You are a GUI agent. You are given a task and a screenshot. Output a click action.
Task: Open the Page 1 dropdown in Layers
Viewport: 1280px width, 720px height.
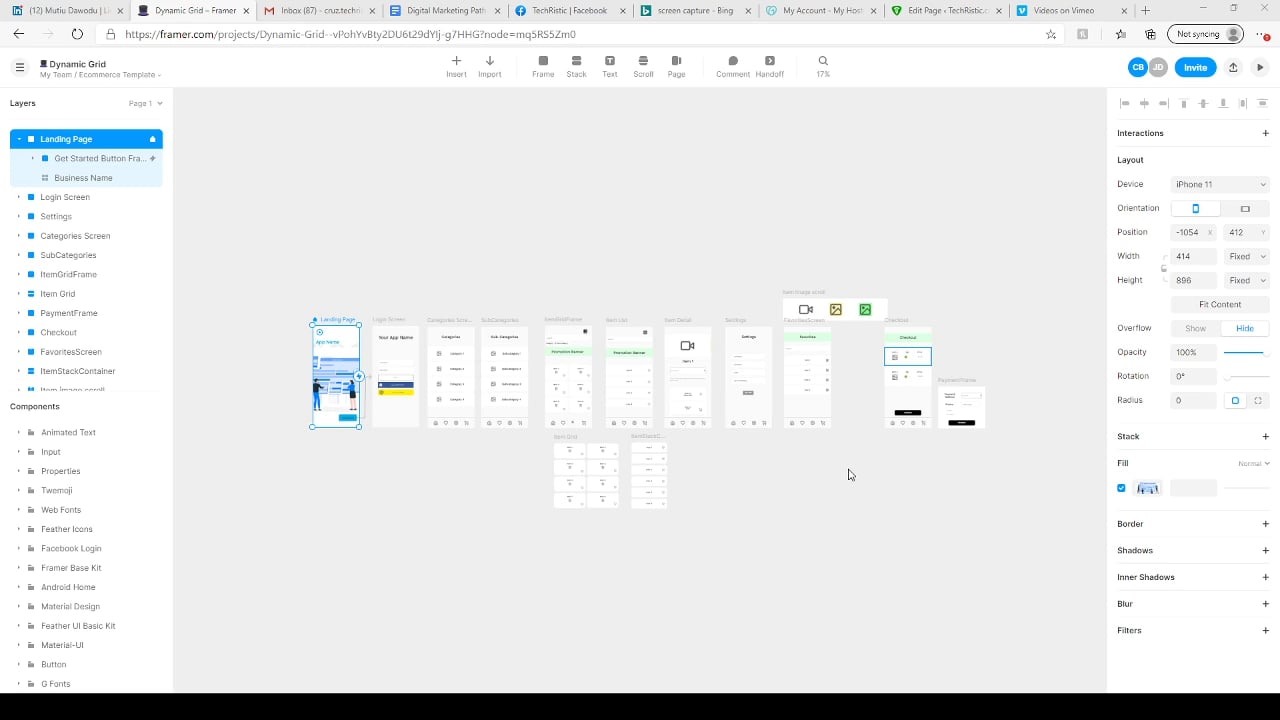[x=145, y=103]
